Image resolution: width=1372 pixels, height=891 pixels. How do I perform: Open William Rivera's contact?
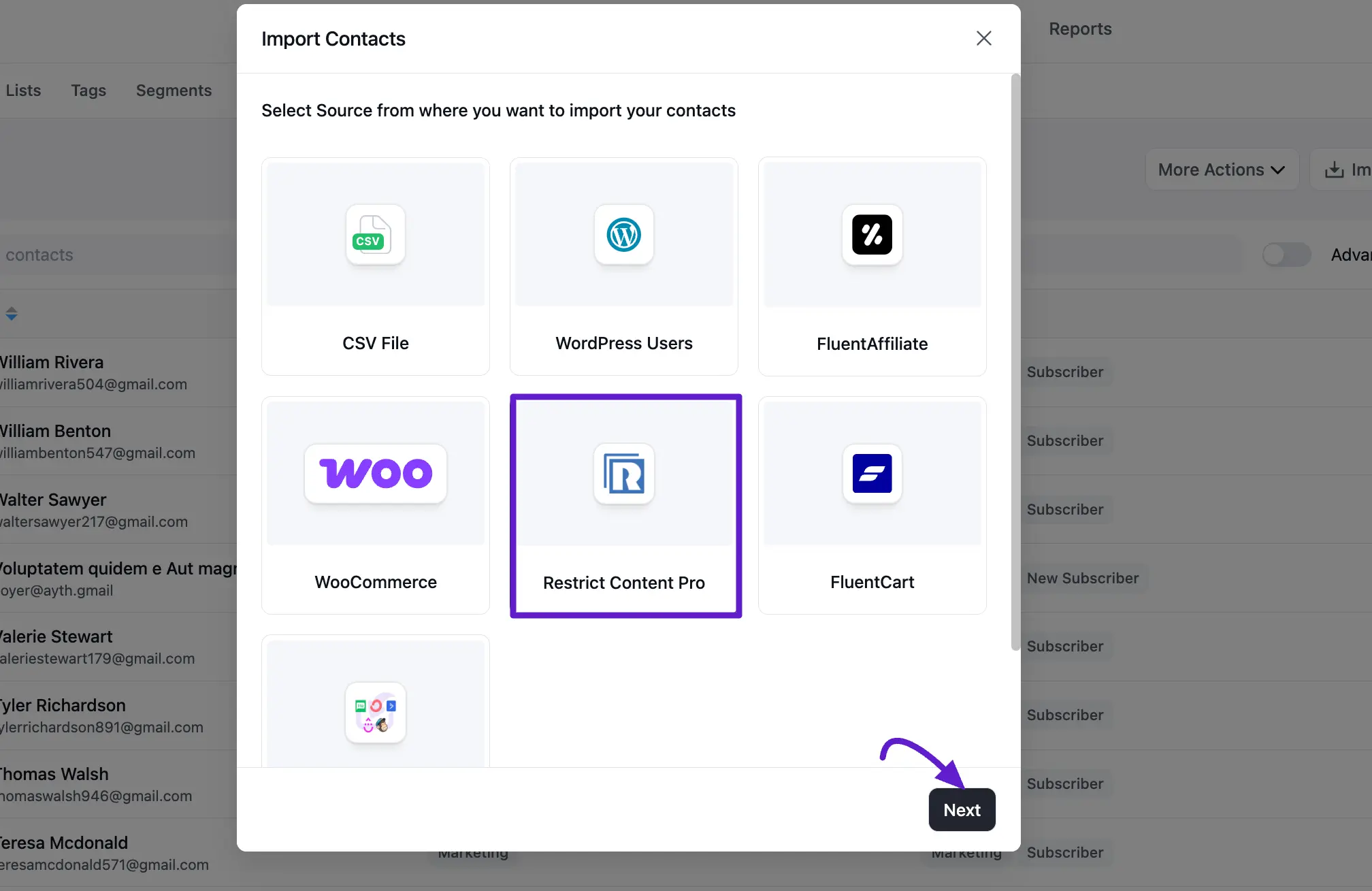pyautogui.click(x=52, y=362)
